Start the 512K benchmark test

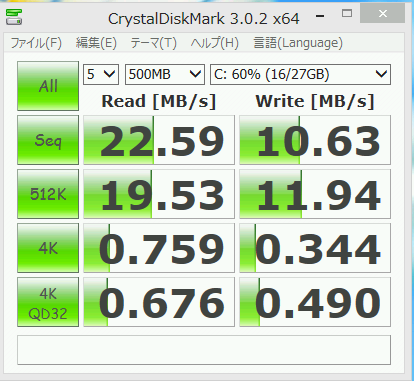[x=48, y=194]
